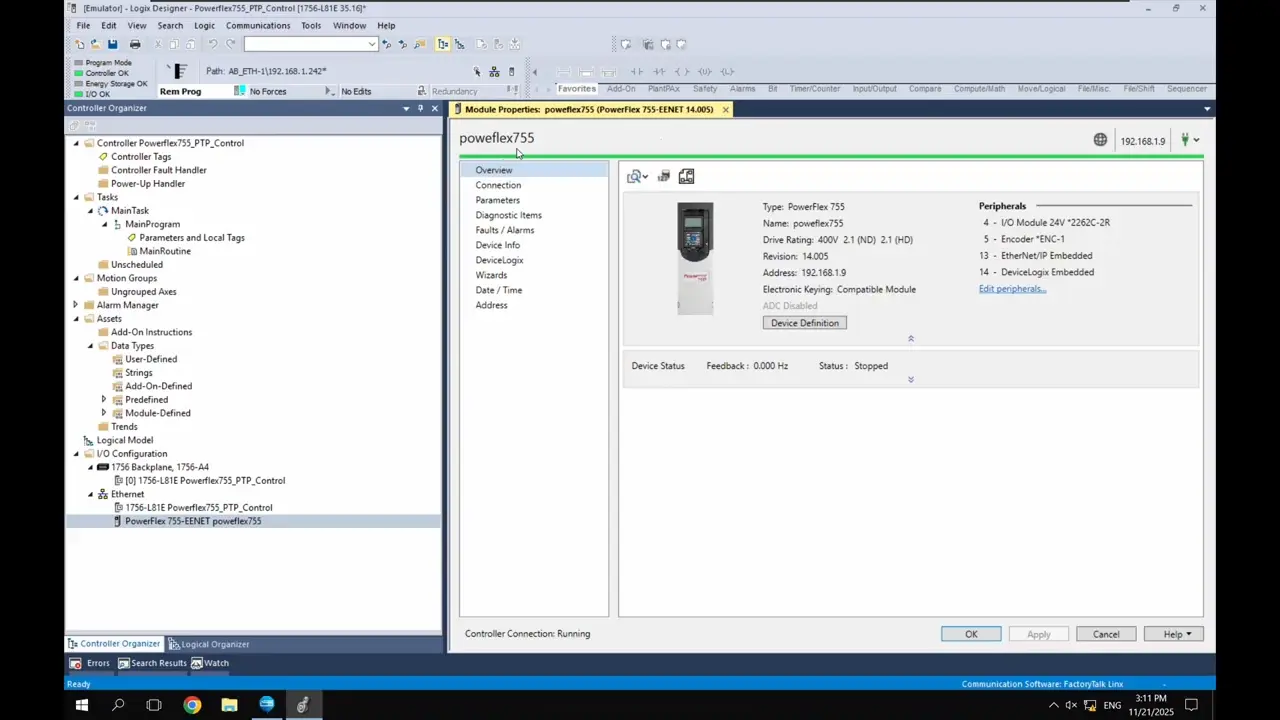The height and width of the screenshot is (720, 1280).
Task: Open the green plug connection dropdown
Action: coord(1190,140)
